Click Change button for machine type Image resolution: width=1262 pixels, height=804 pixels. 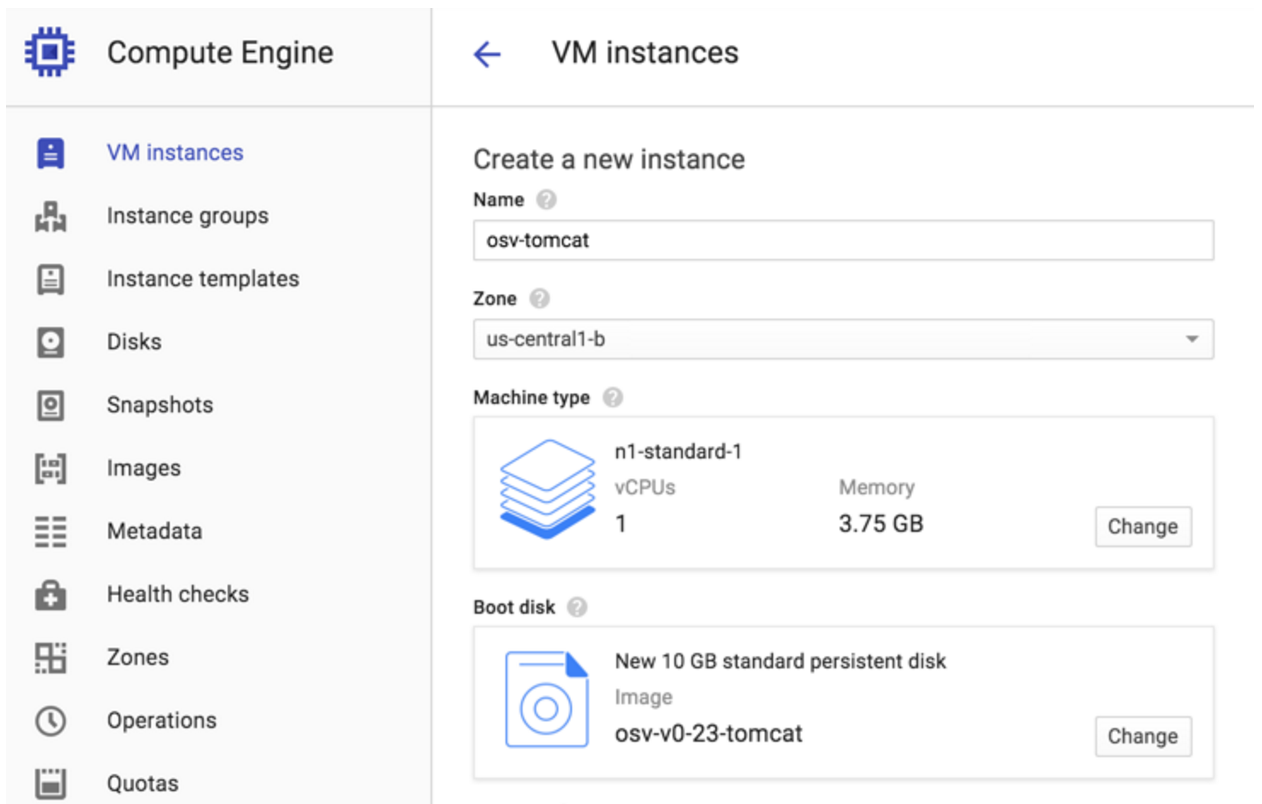(1142, 527)
